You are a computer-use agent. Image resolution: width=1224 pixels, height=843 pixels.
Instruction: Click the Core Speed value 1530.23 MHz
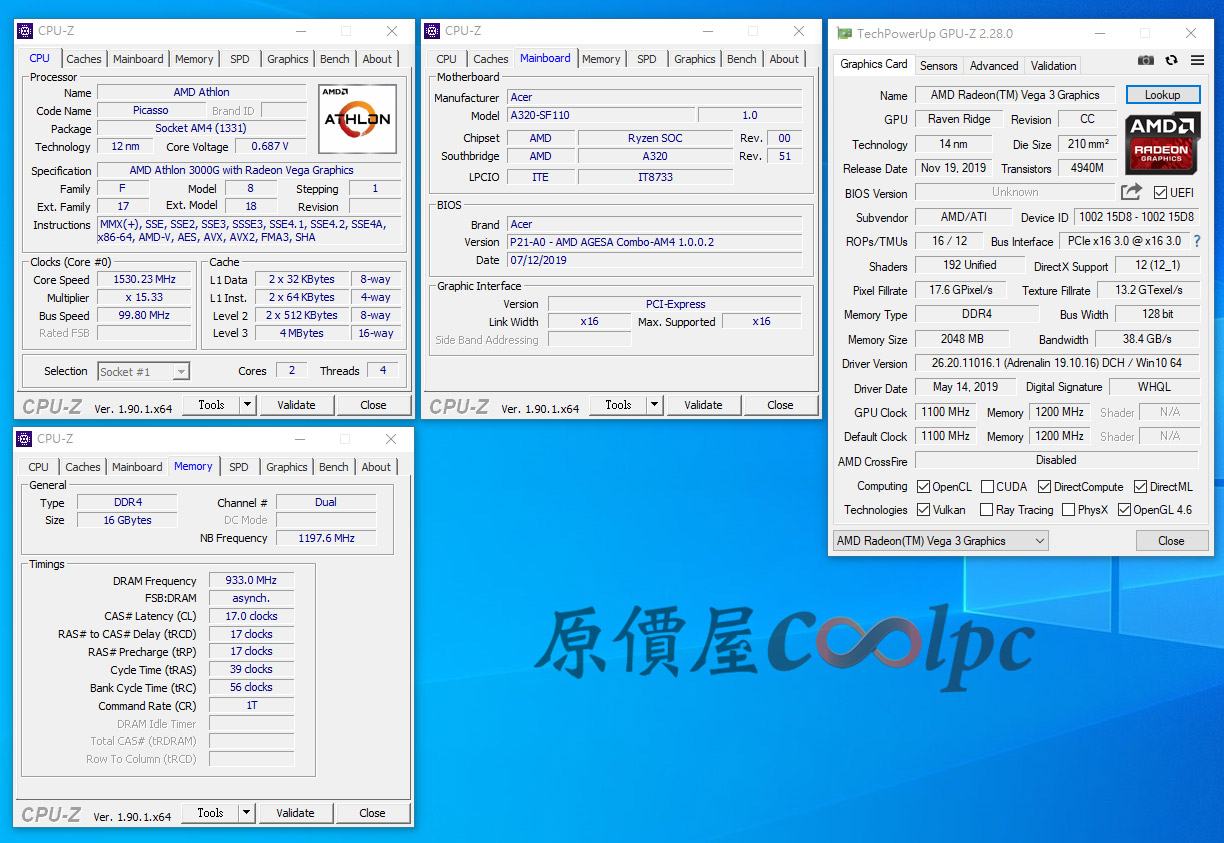click(144, 280)
